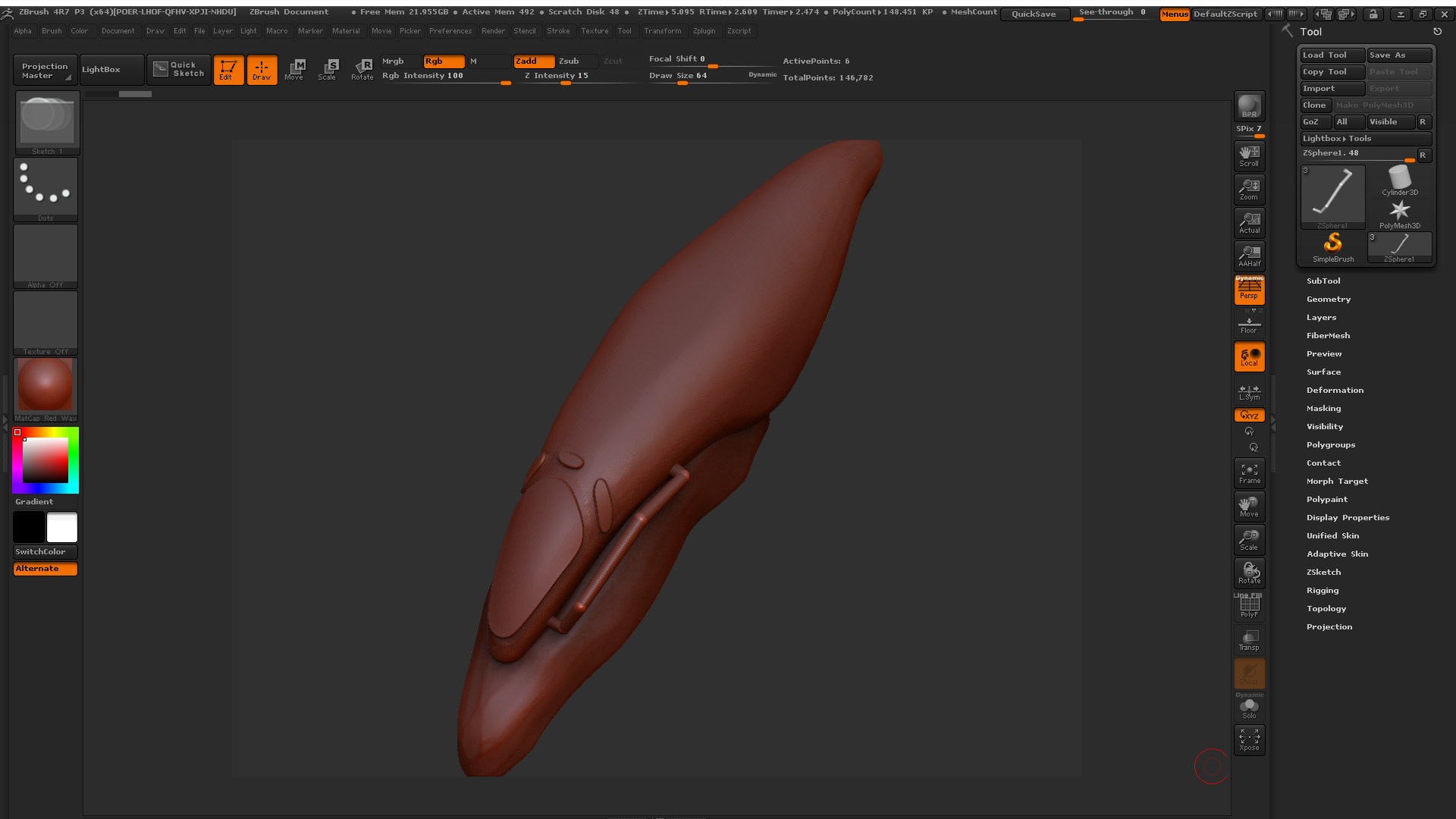The width and height of the screenshot is (1456, 819).
Task: Click the Frame view icon
Action: click(x=1249, y=473)
